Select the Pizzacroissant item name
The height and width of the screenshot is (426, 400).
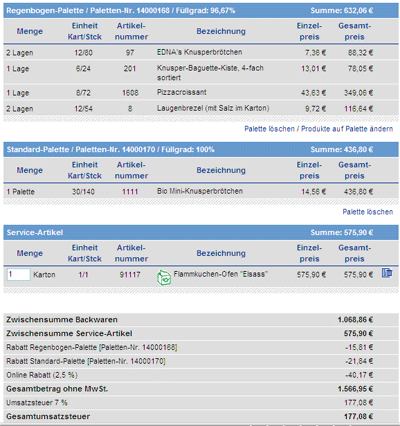(x=182, y=92)
